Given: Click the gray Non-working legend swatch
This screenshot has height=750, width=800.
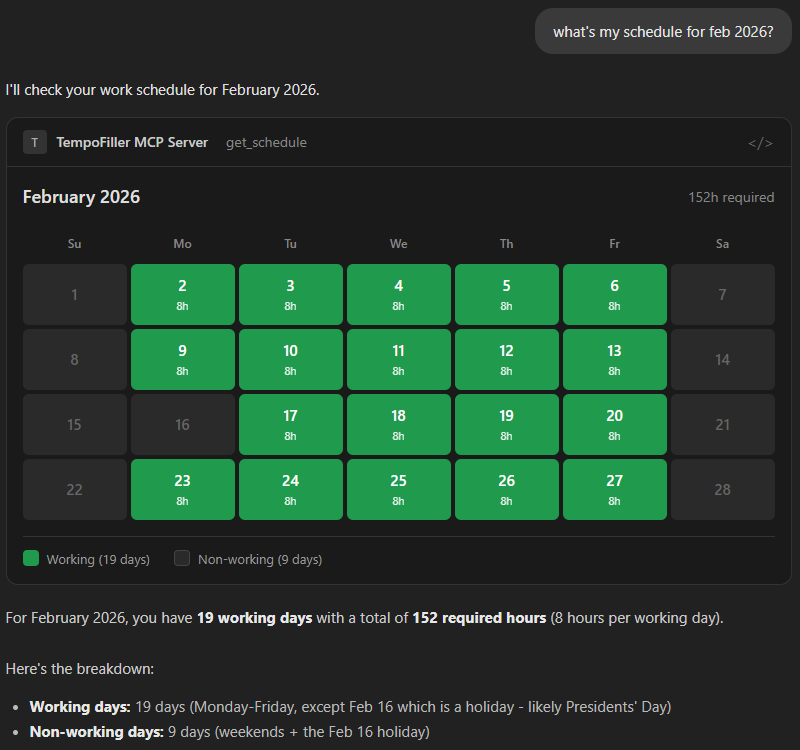Looking at the screenshot, I should [181, 559].
